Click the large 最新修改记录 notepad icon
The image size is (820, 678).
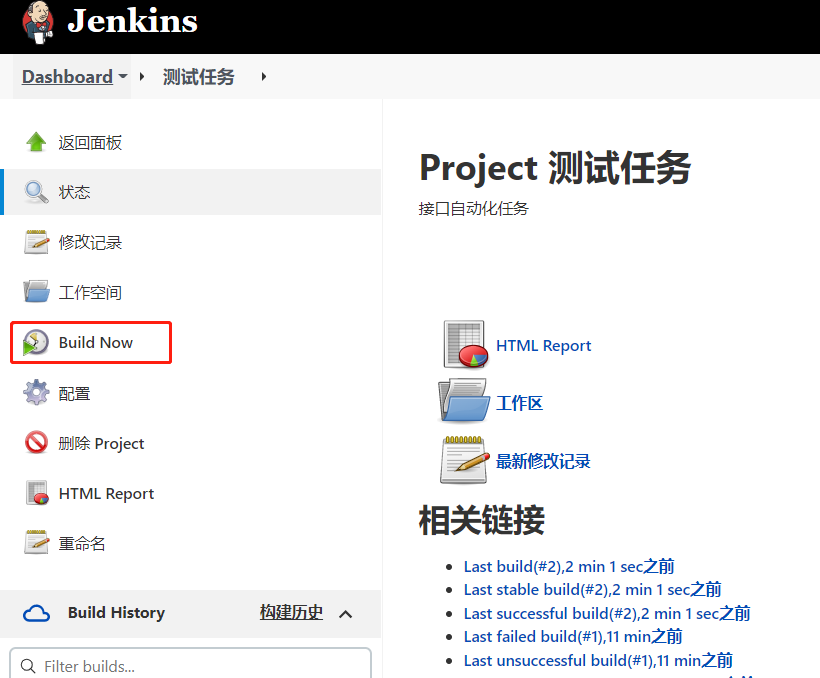464,460
